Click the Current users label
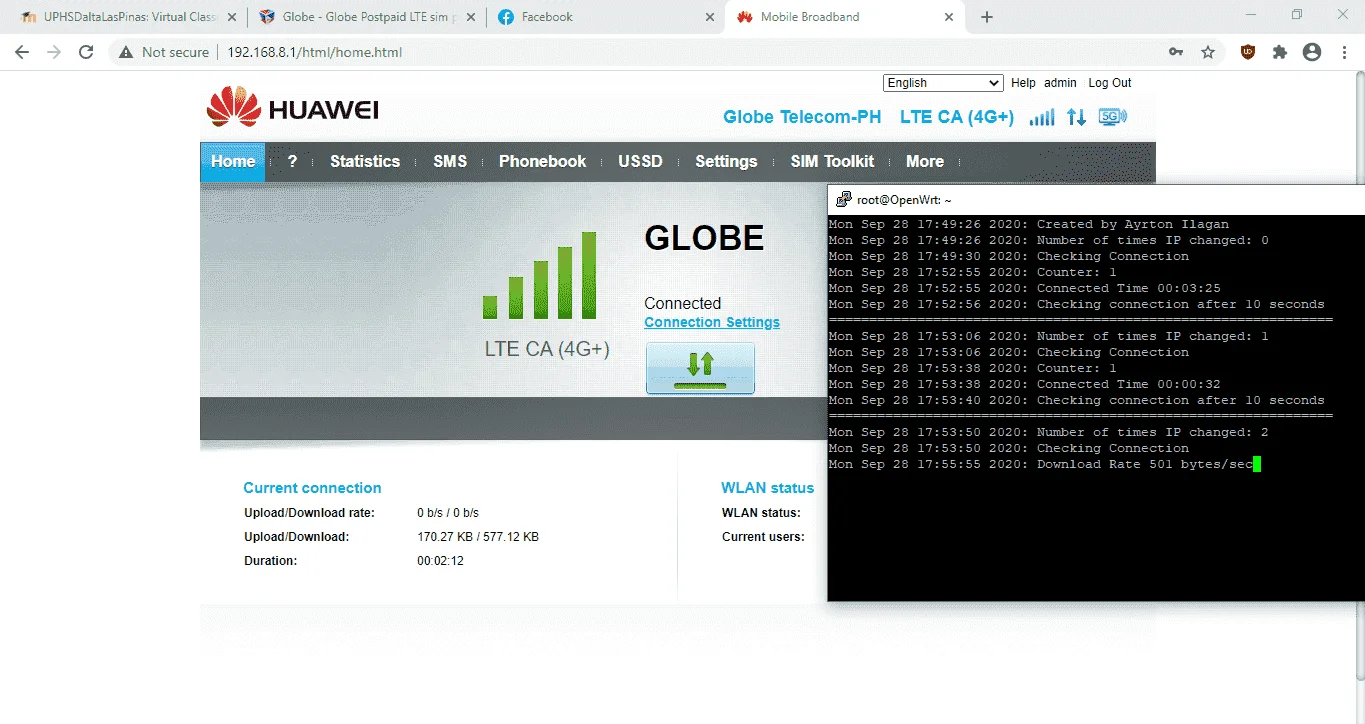The image size is (1365, 724). [x=763, y=537]
